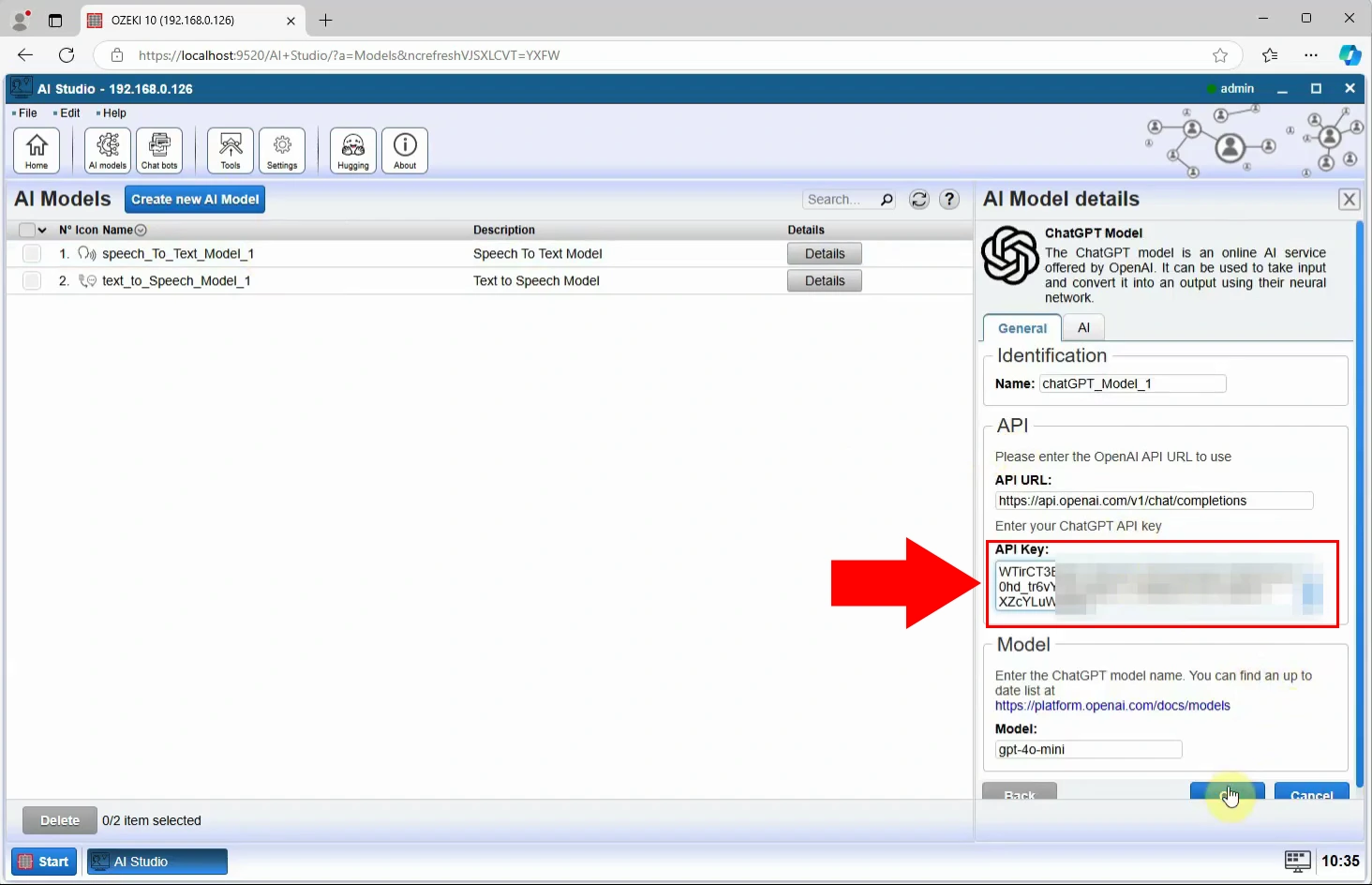Click the admin user indicator

tap(1230, 88)
